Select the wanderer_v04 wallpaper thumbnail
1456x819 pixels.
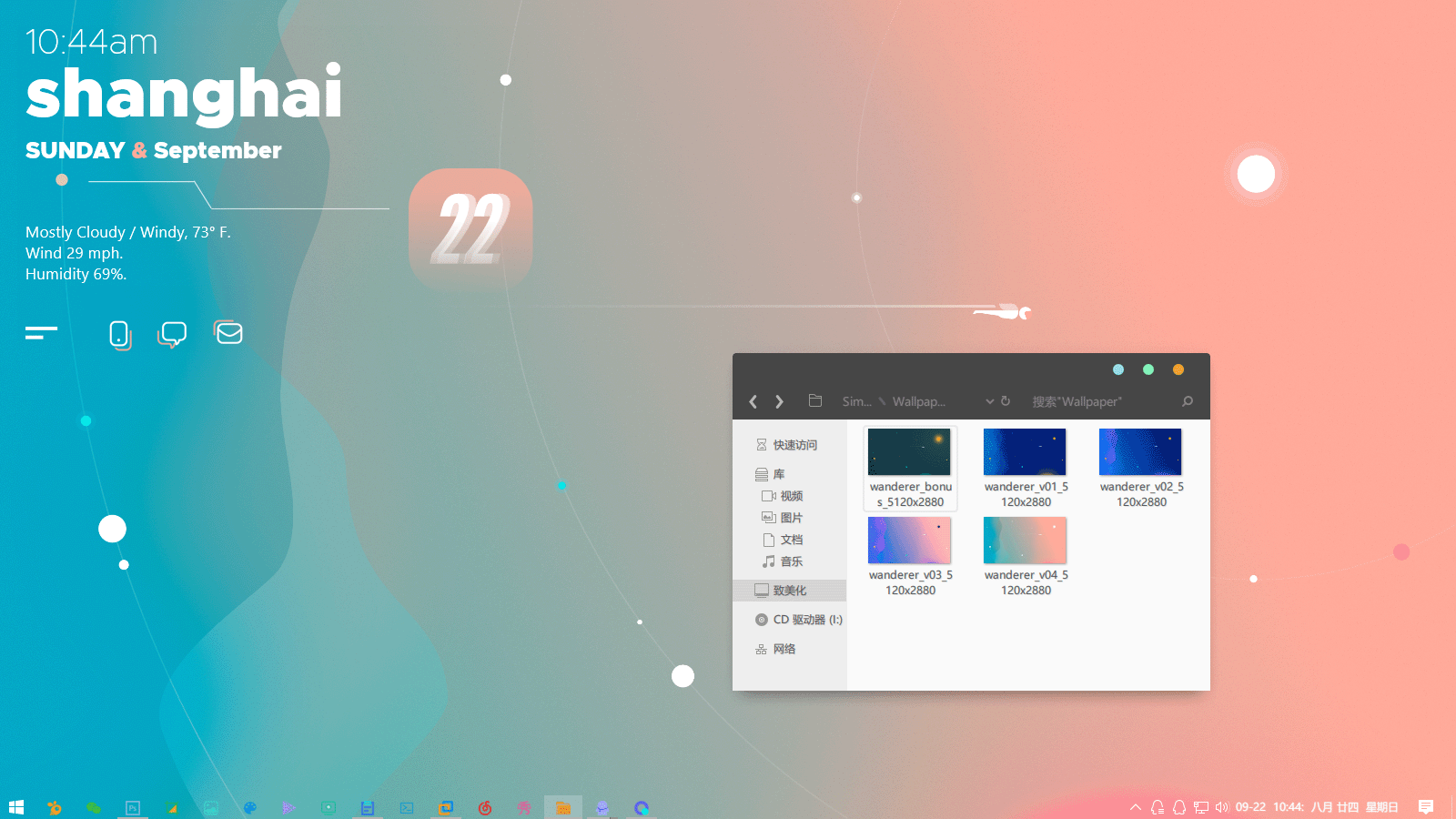(1025, 541)
